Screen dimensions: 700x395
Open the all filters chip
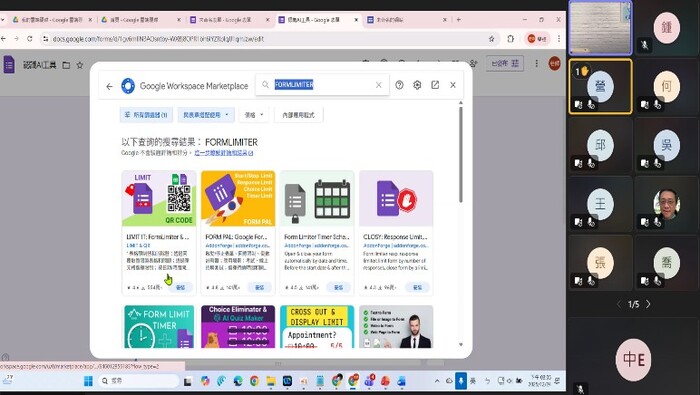[146, 115]
